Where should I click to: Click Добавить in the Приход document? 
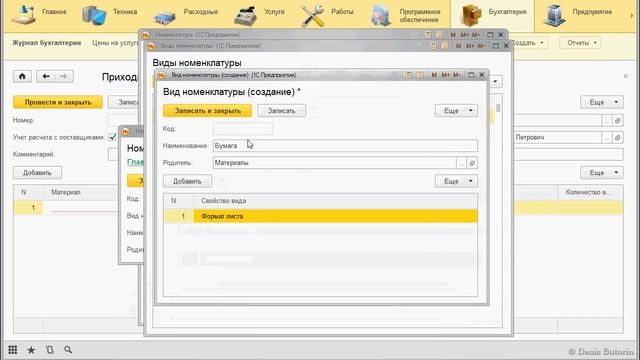click(x=37, y=173)
